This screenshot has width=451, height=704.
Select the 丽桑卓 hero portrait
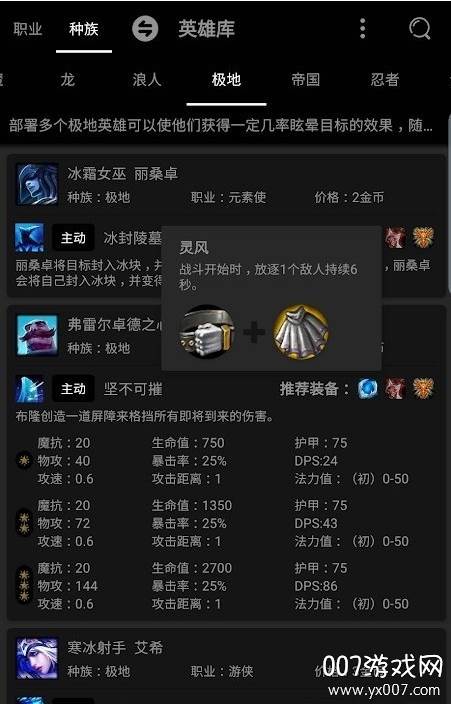coord(37,185)
